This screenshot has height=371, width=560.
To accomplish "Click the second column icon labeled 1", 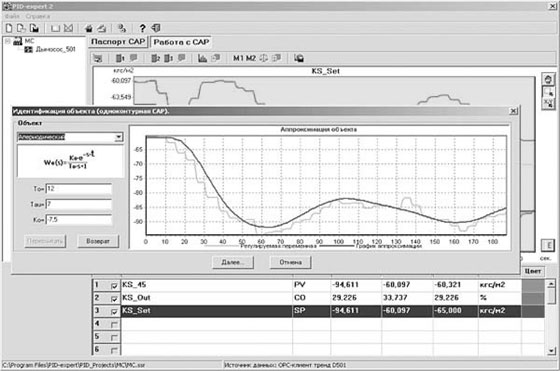I will pos(169,58).
